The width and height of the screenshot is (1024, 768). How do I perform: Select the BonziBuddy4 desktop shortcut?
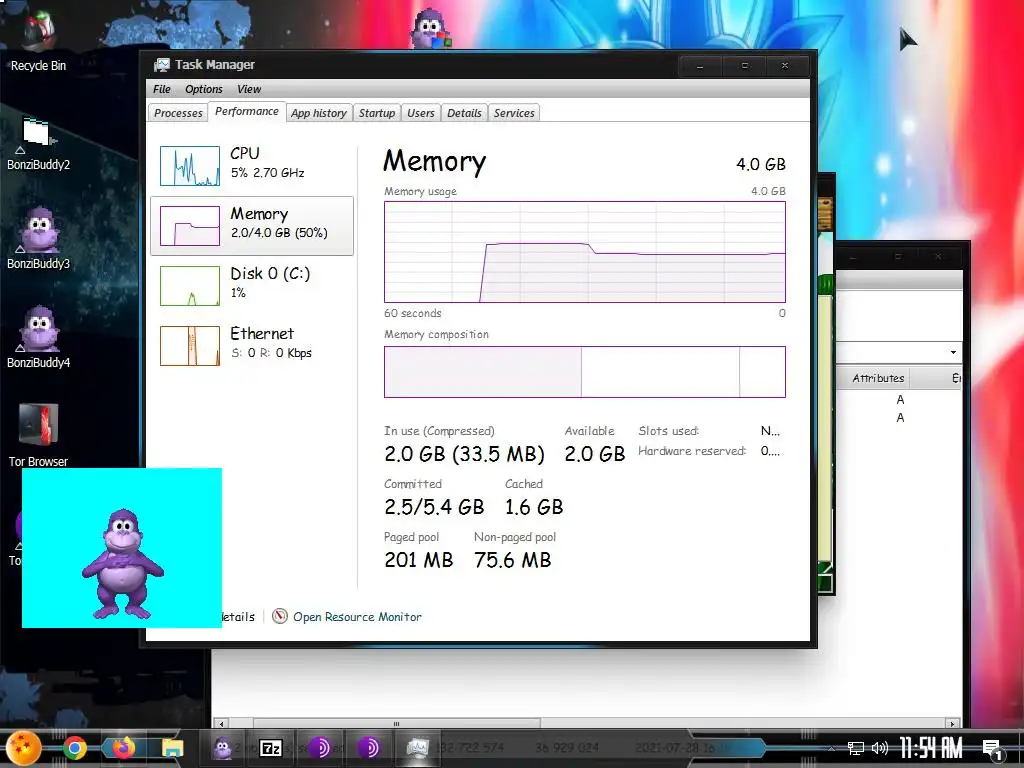pyautogui.click(x=38, y=338)
